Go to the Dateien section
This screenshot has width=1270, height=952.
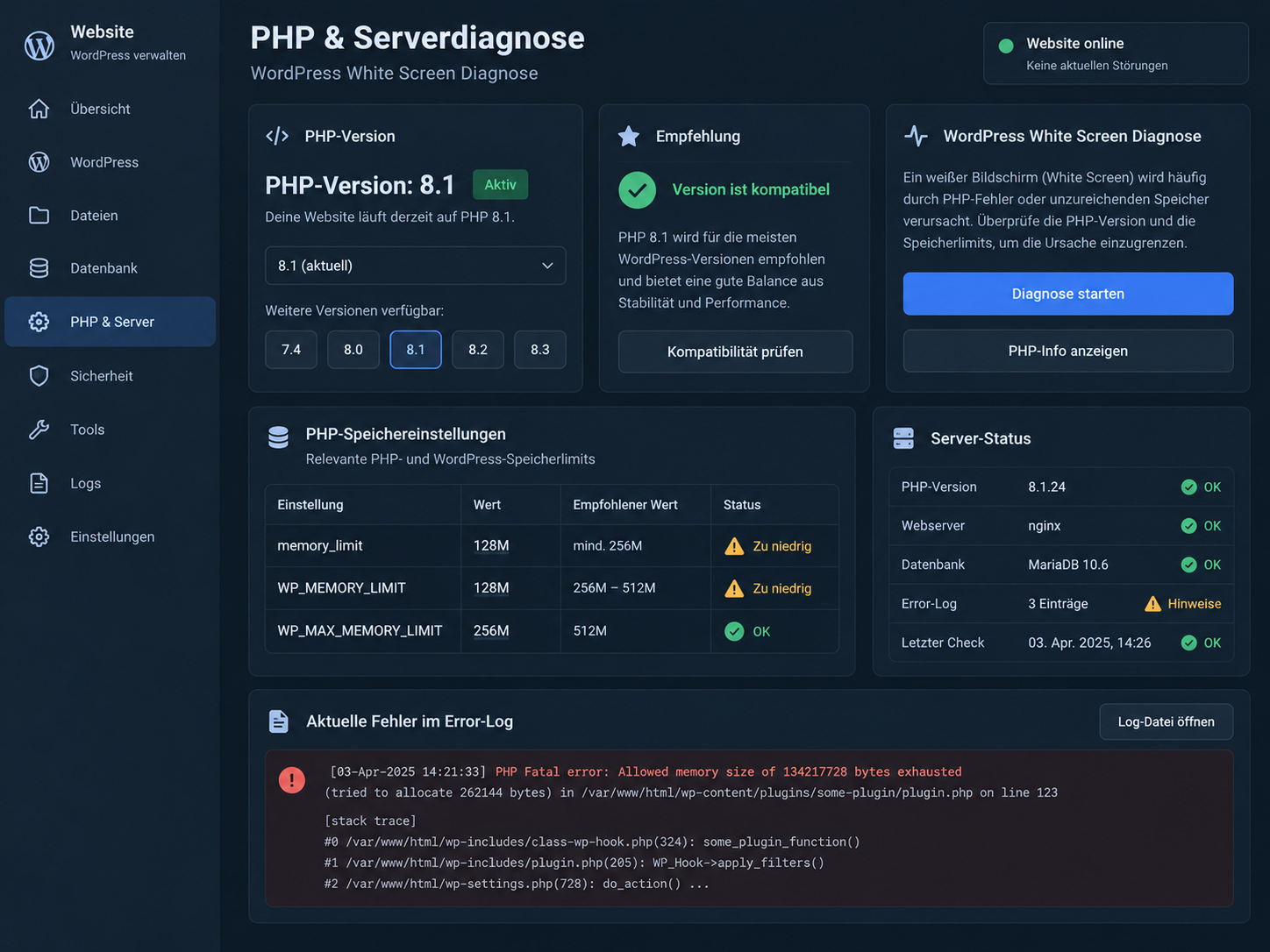point(111,216)
